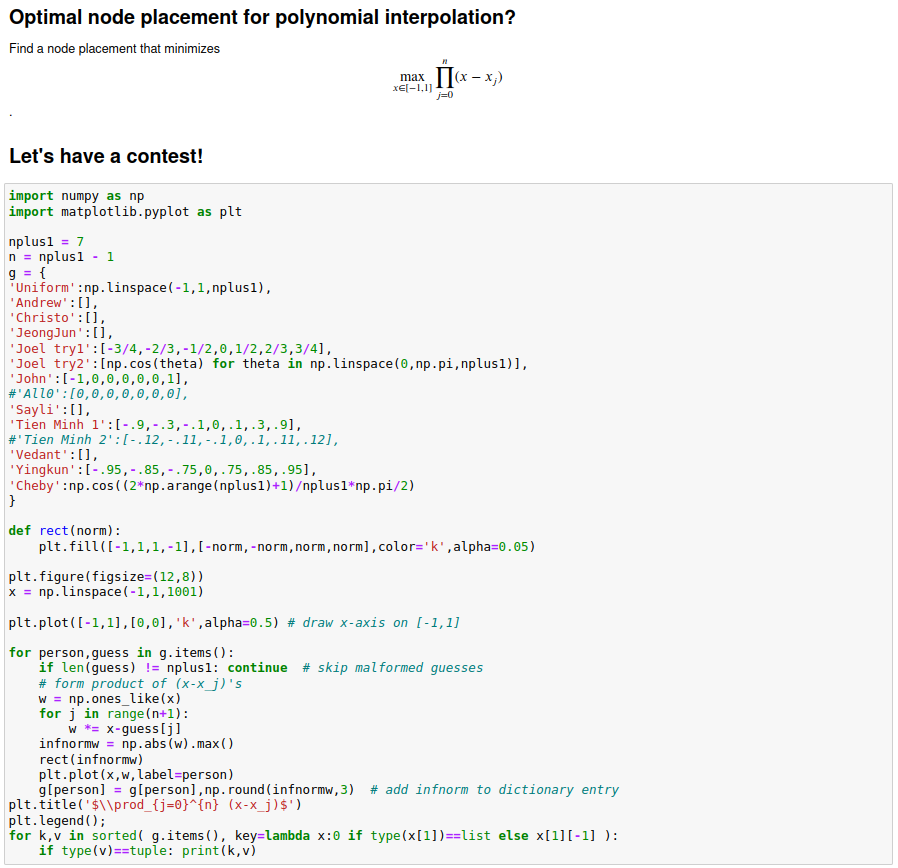898x868 pixels.
Task: Click the 'Optimal node placement' heading
Action: pyautogui.click(x=262, y=18)
